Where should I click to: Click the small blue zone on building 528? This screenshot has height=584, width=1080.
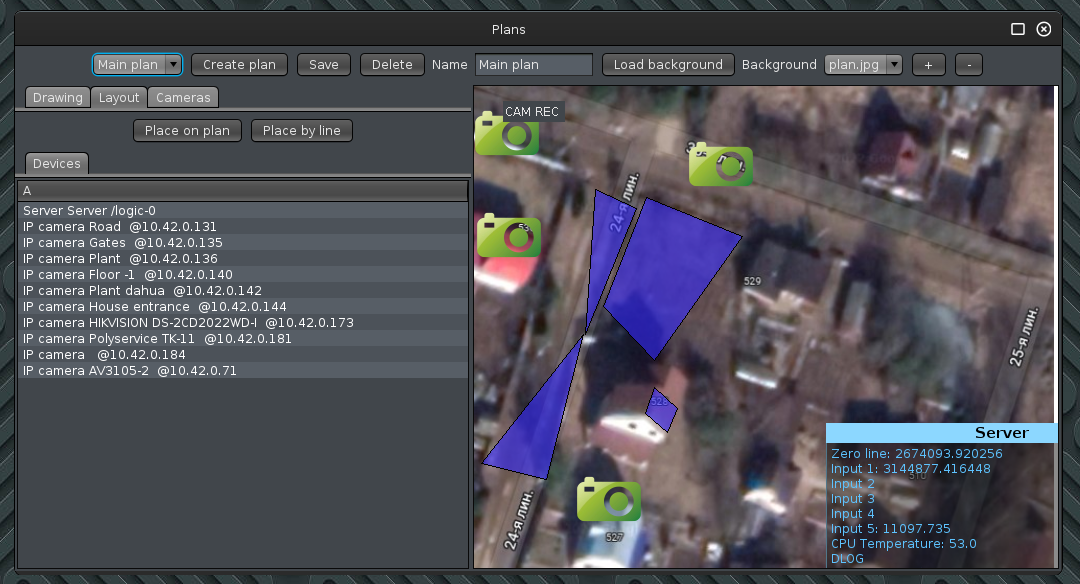point(662,408)
